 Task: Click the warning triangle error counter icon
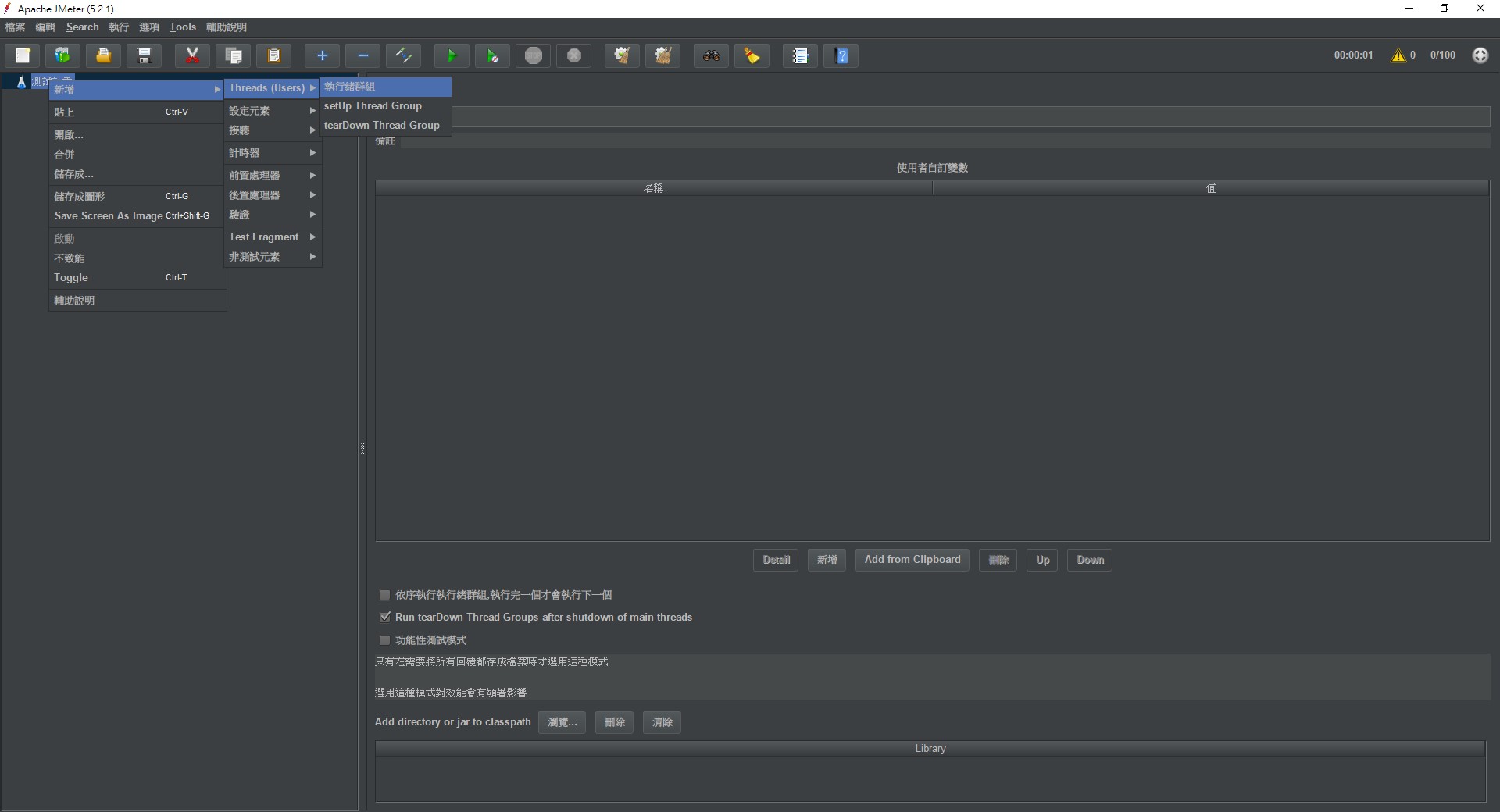pos(1398,55)
